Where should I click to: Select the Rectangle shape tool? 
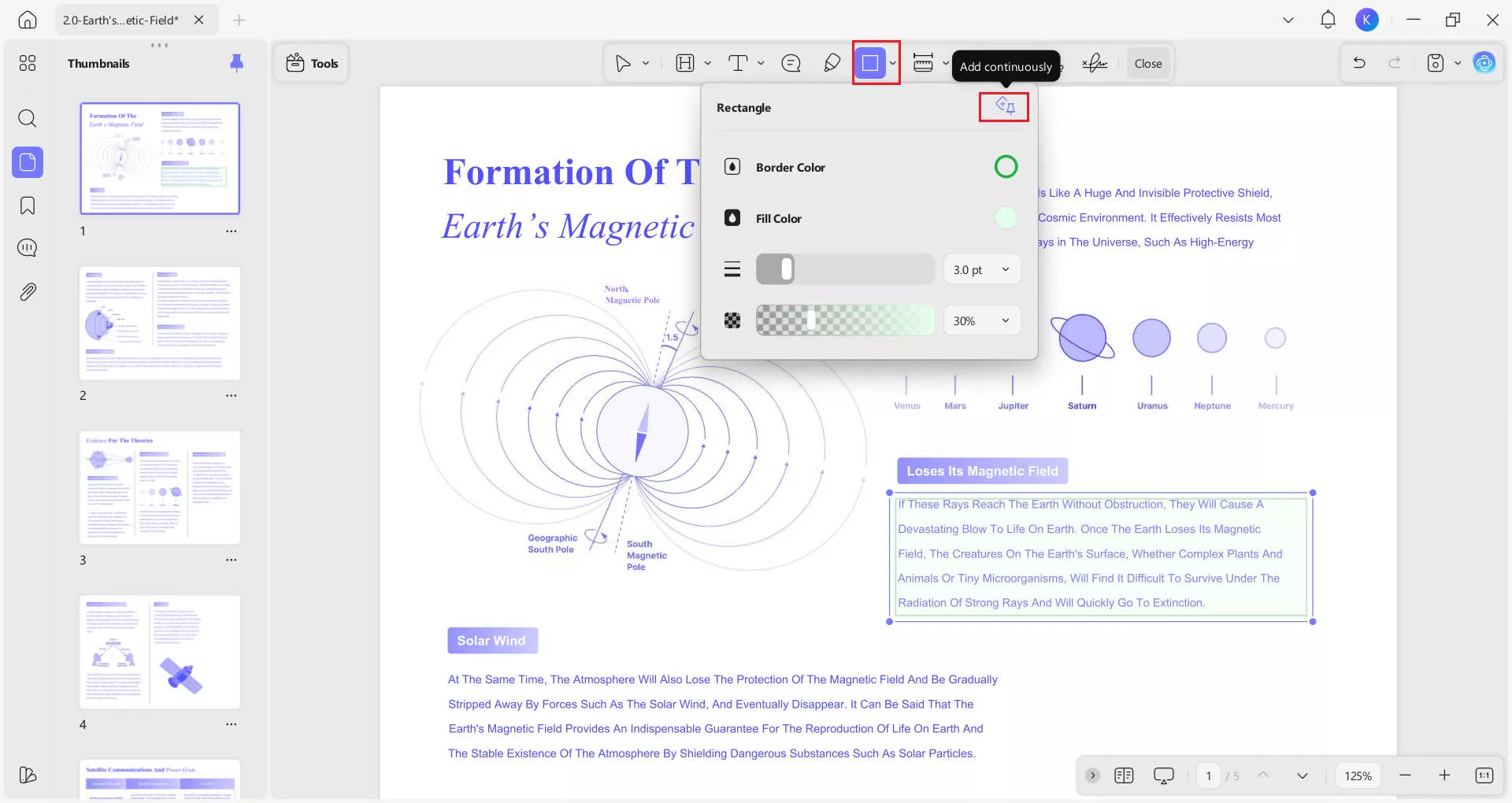[869, 63]
